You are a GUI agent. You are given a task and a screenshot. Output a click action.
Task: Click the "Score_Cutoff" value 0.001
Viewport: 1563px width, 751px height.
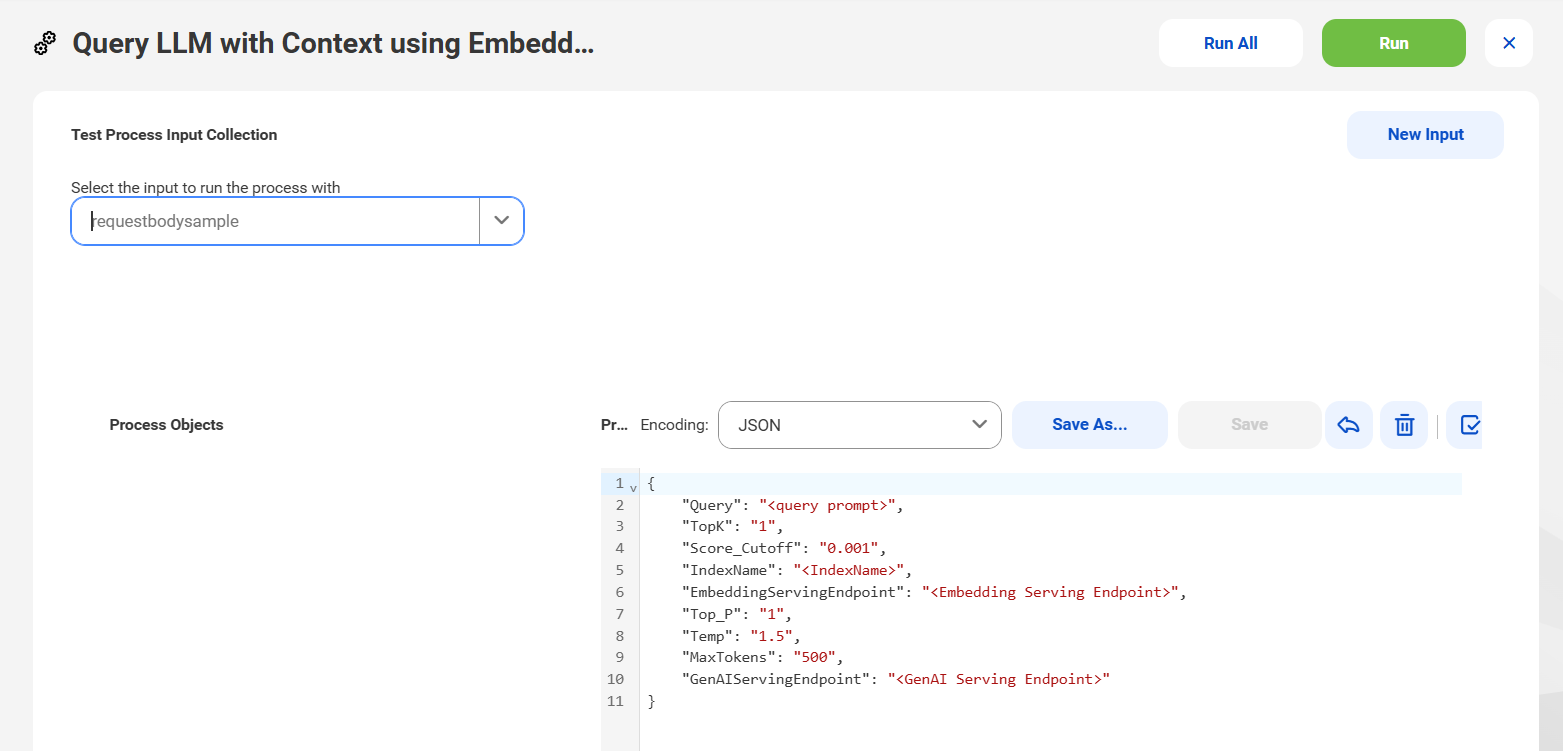[x=848, y=548]
